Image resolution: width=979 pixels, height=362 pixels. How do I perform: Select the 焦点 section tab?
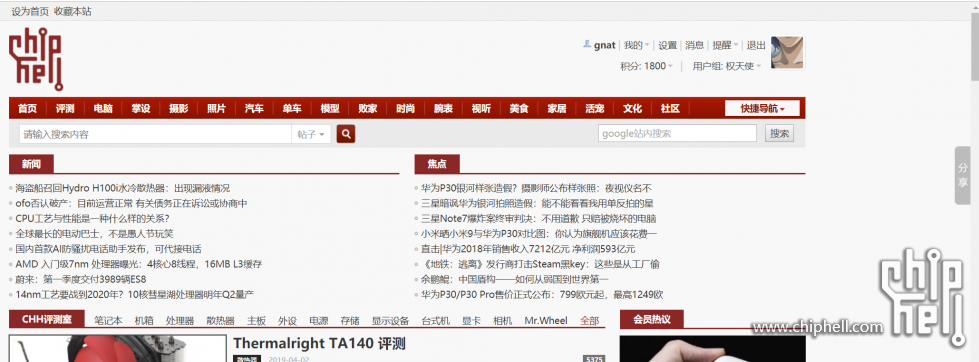[x=437, y=164]
